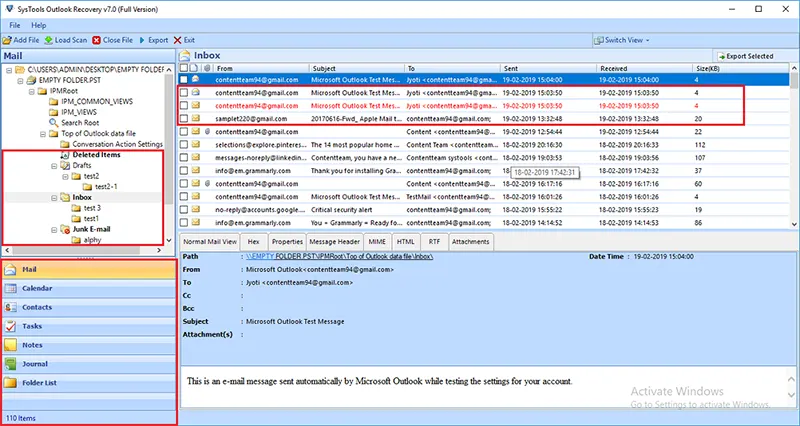The width and height of the screenshot is (800, 426).
Task: Click the Close File toolbar icon
Action: [x=96, y=40]
